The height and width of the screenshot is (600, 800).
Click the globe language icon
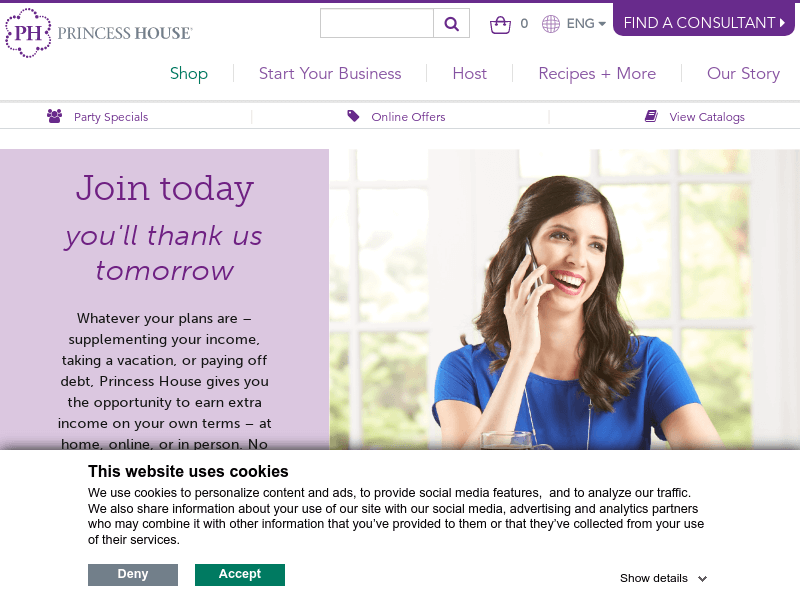(x=551, y=23)
